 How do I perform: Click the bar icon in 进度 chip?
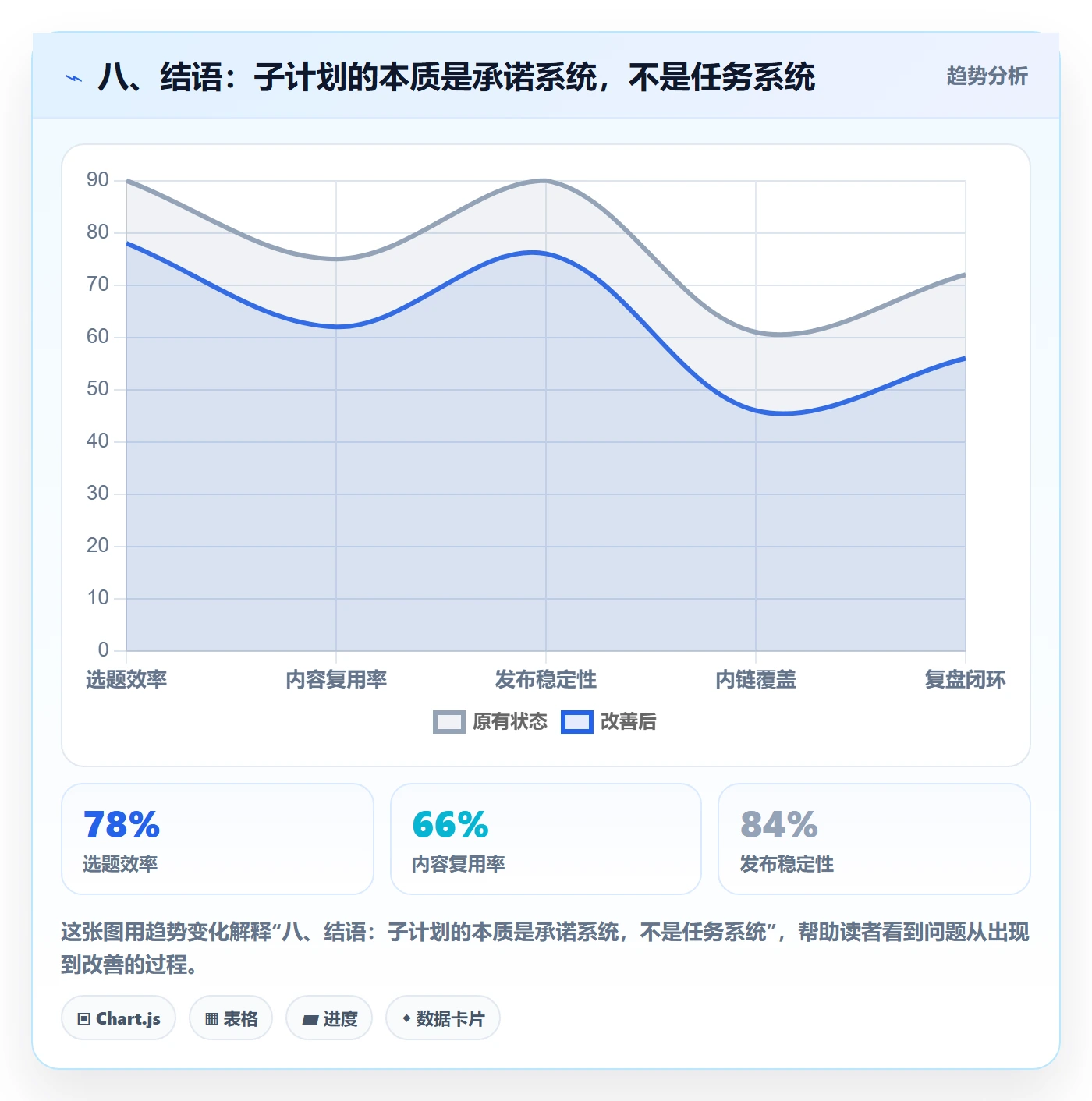310,1019
